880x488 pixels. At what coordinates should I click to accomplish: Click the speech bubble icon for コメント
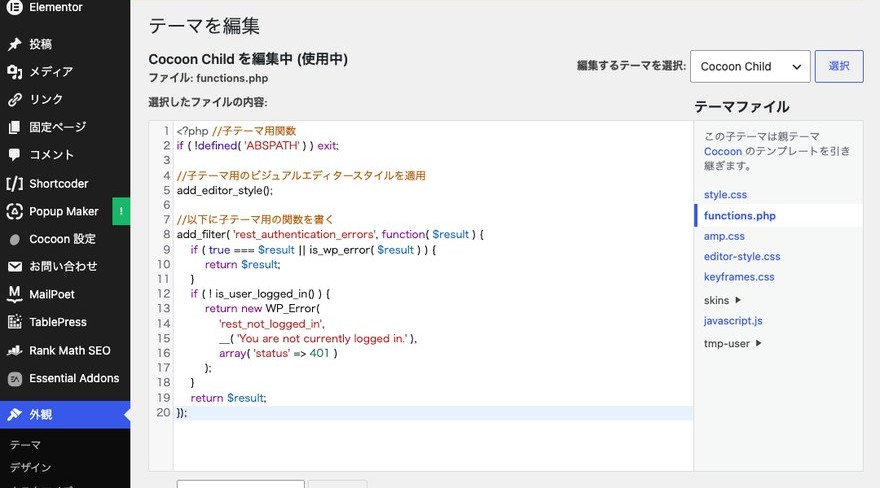click(x=15, y=155)
